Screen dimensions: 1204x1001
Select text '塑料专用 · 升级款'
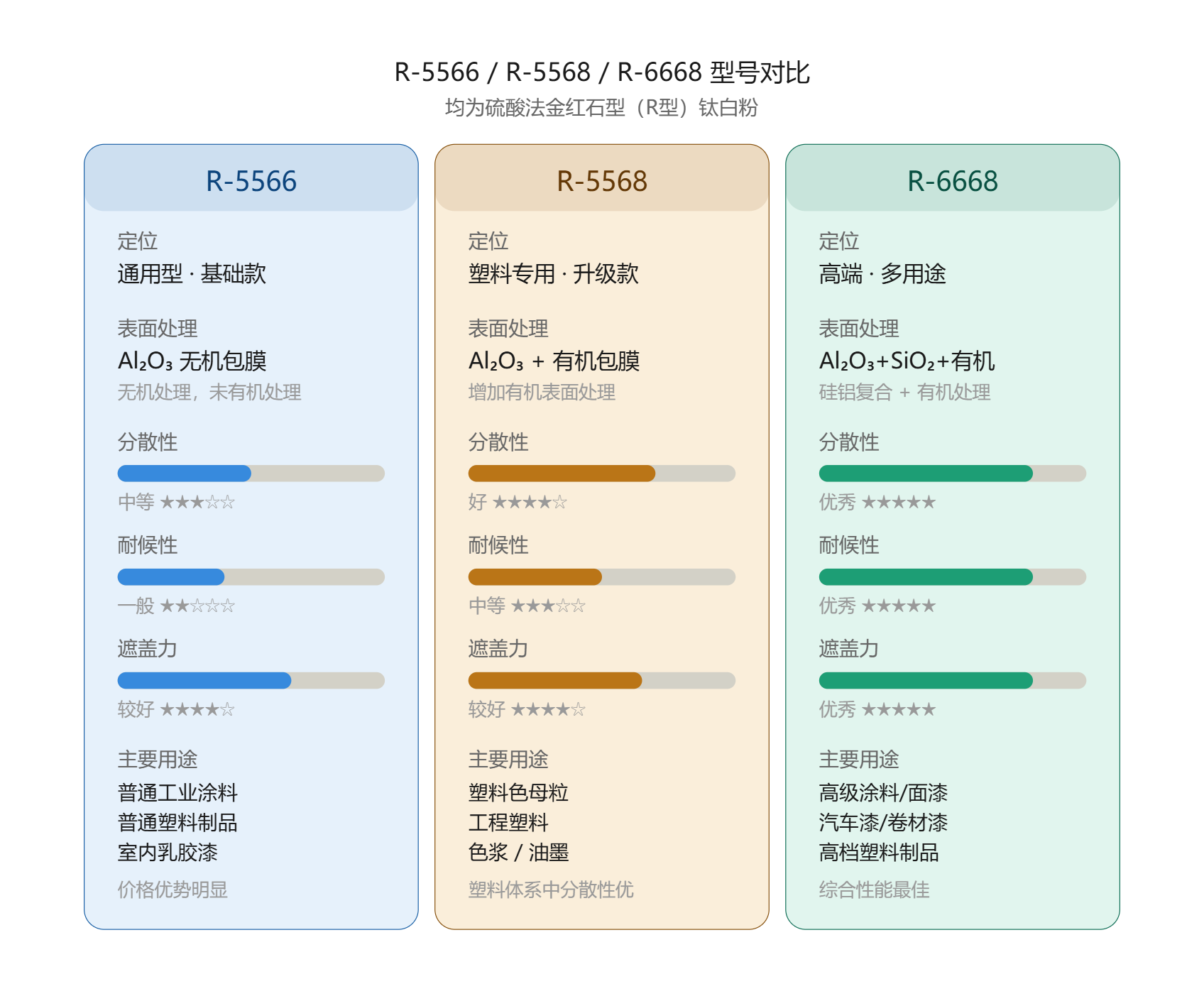[x=554, y=274]
